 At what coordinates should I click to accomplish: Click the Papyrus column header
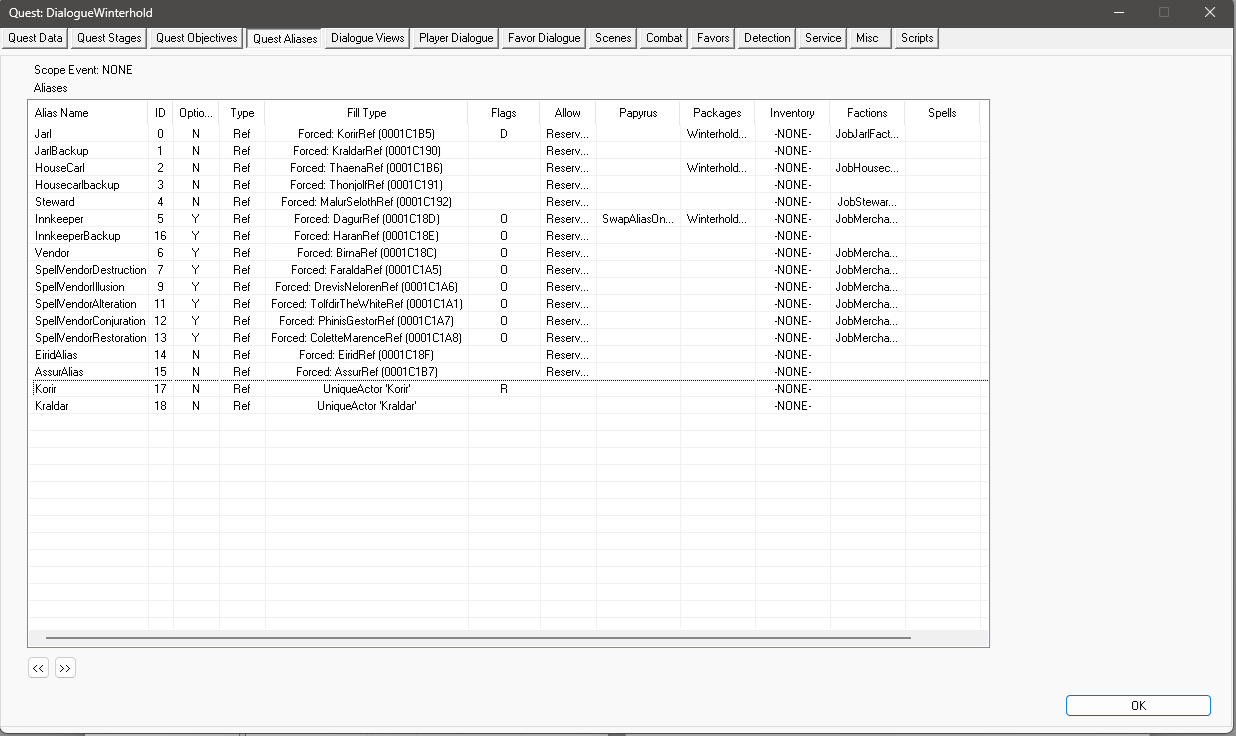tap(638, 113)
